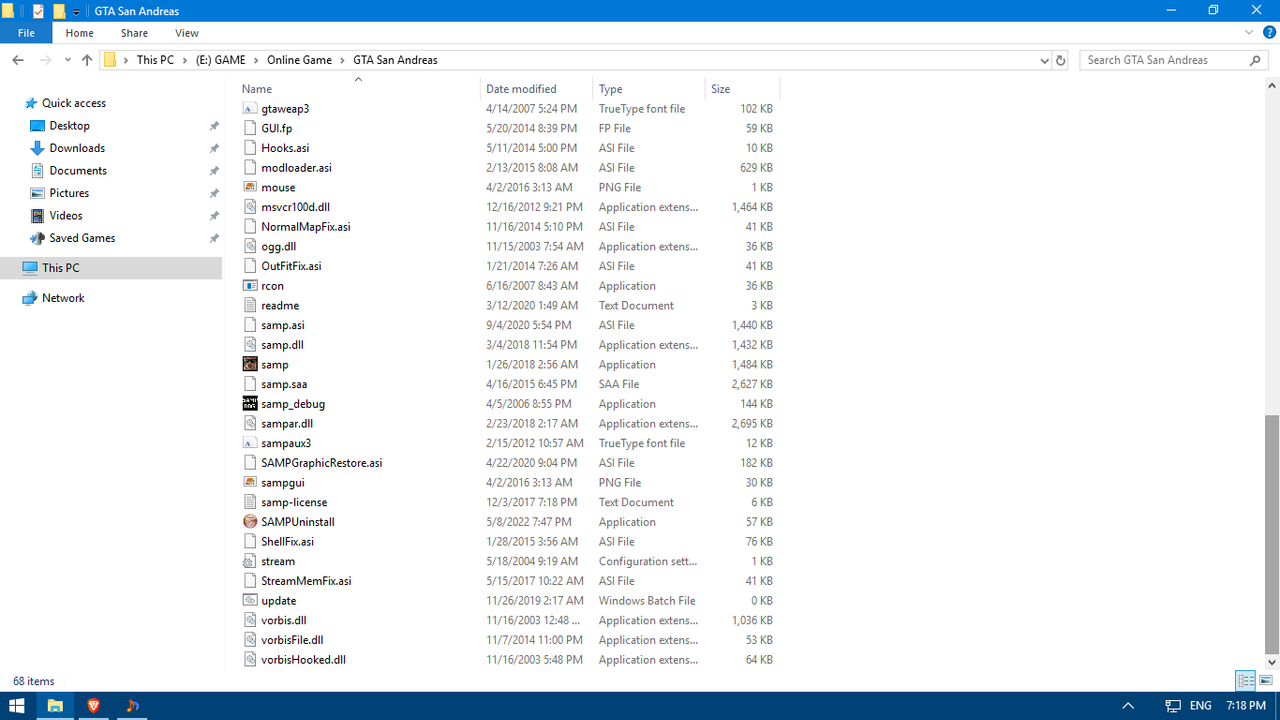Open Documents folder in navigation pane

78,171
